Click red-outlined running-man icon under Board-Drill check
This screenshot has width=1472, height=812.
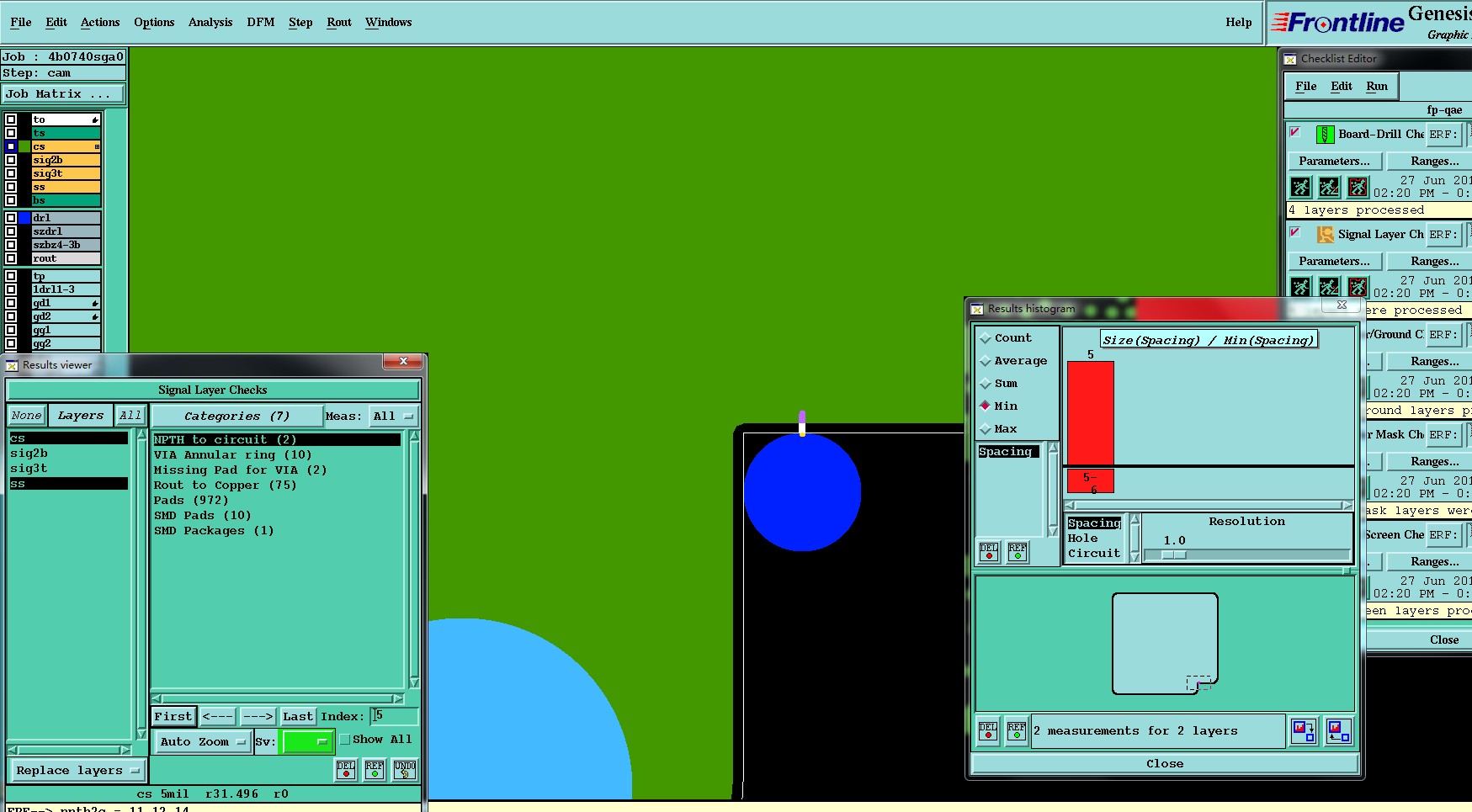[1358, 187]
